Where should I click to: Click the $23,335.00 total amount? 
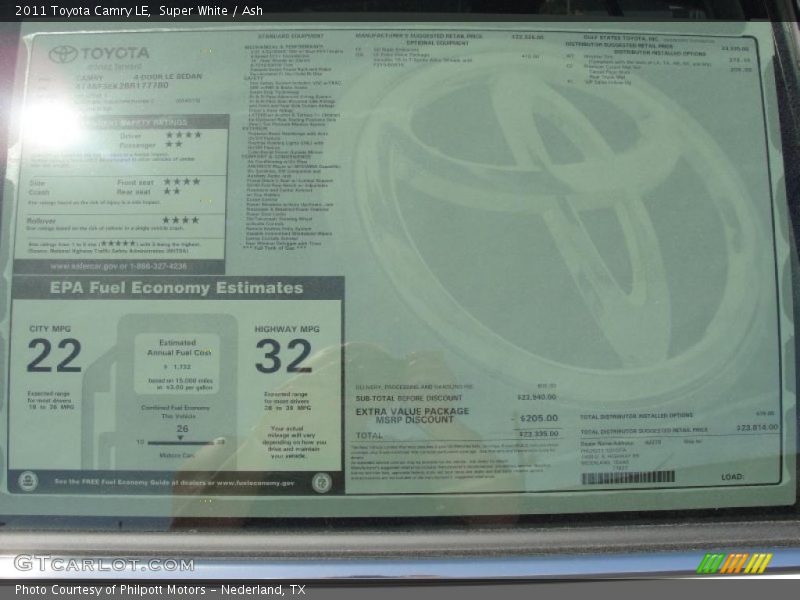(x=538, y=434)
